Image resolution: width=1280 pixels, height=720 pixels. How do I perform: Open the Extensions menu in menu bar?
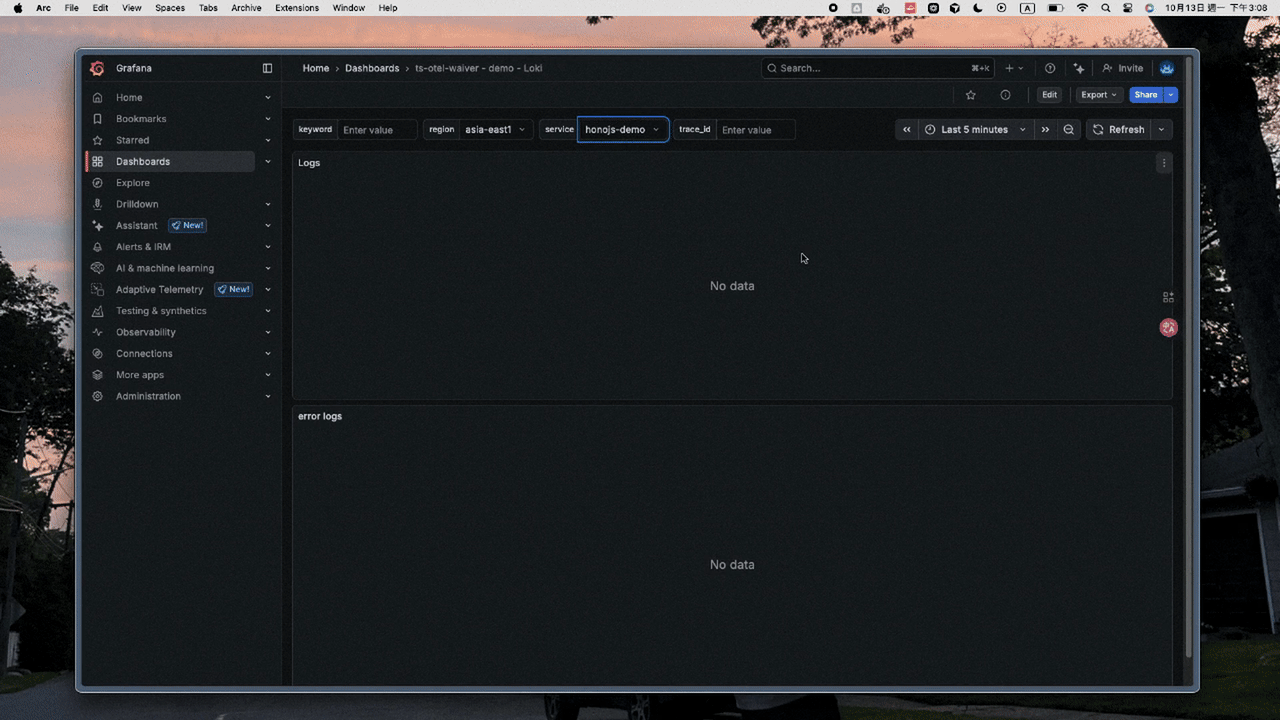click(297, 8)
